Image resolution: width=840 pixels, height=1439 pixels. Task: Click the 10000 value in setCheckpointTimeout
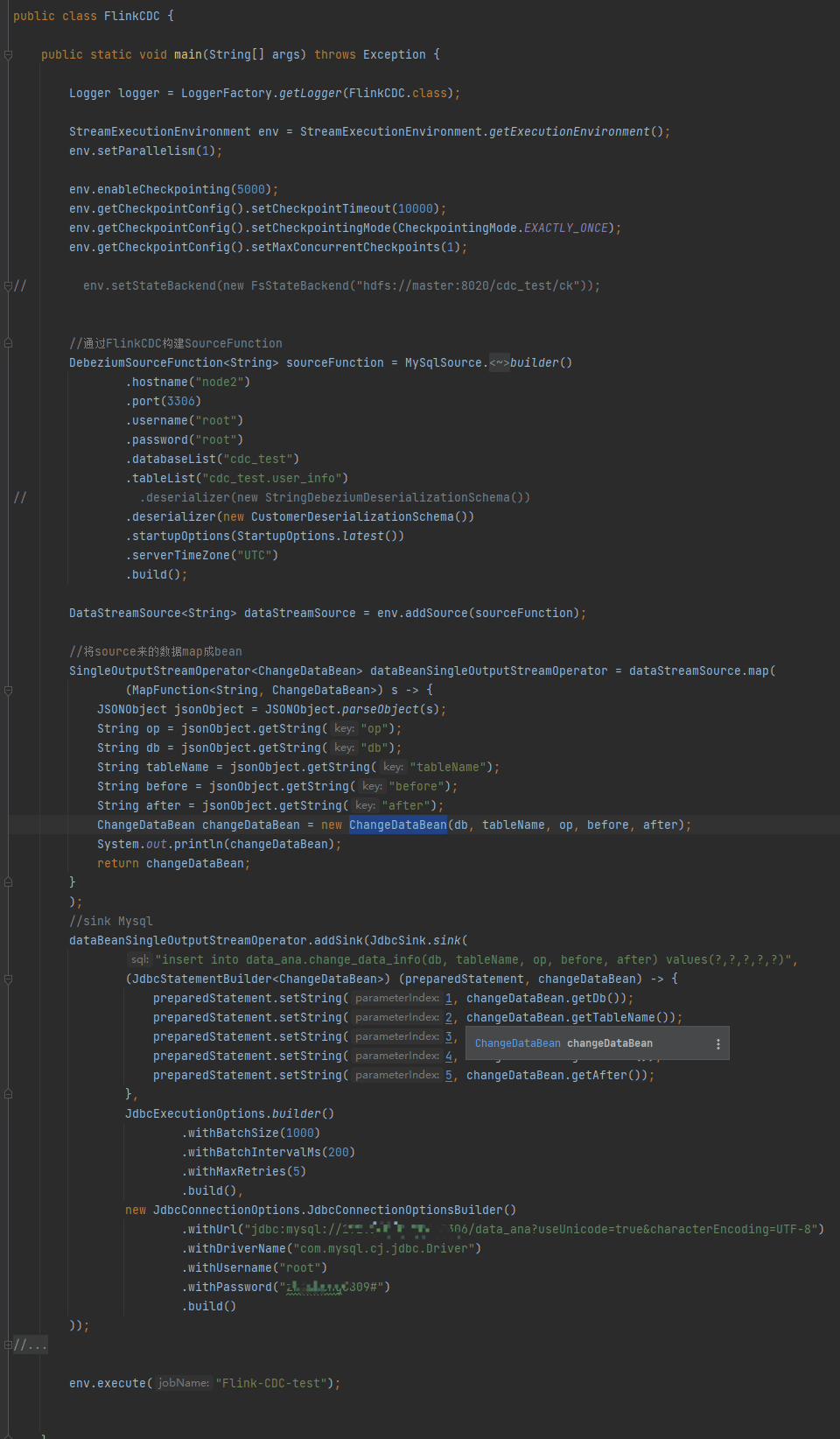[x=416, y=208]
